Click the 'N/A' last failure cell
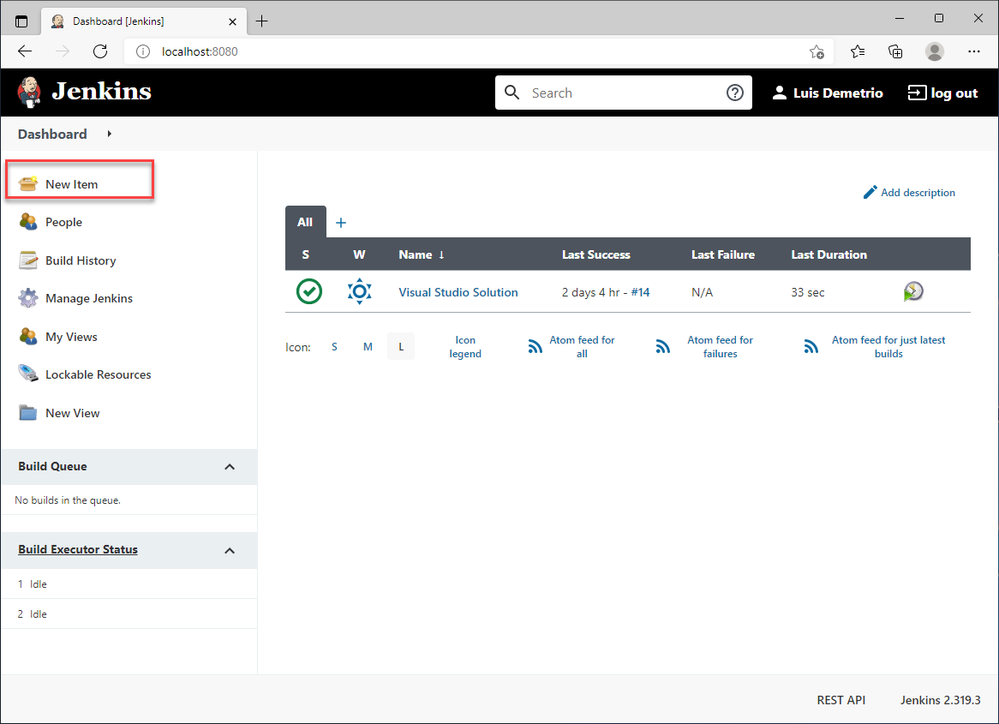This screenshot has height=724, width=999. (x=701, y=293)
